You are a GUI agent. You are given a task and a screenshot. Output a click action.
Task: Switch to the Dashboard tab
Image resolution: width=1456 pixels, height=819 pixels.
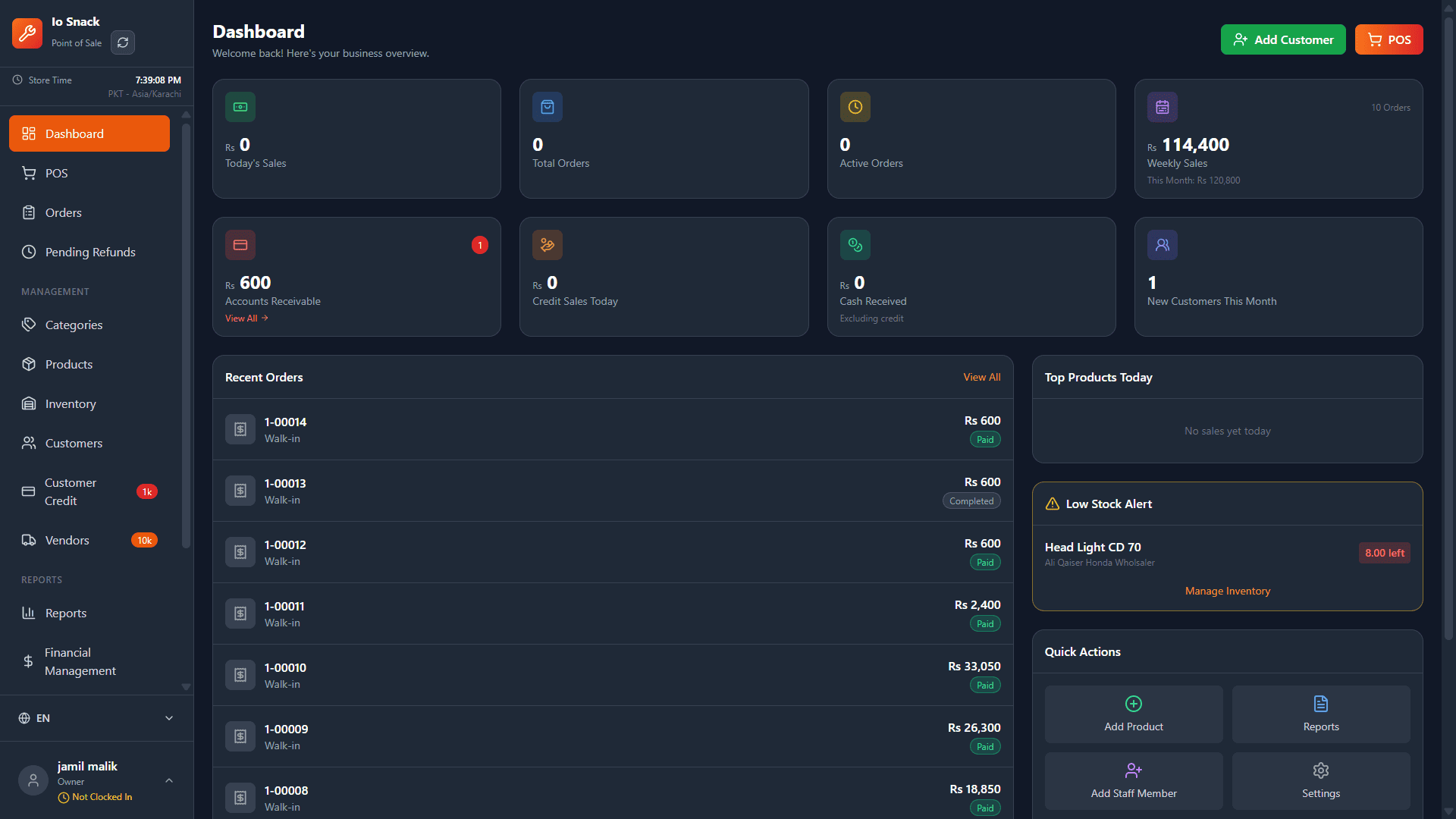tap(74, 133)
